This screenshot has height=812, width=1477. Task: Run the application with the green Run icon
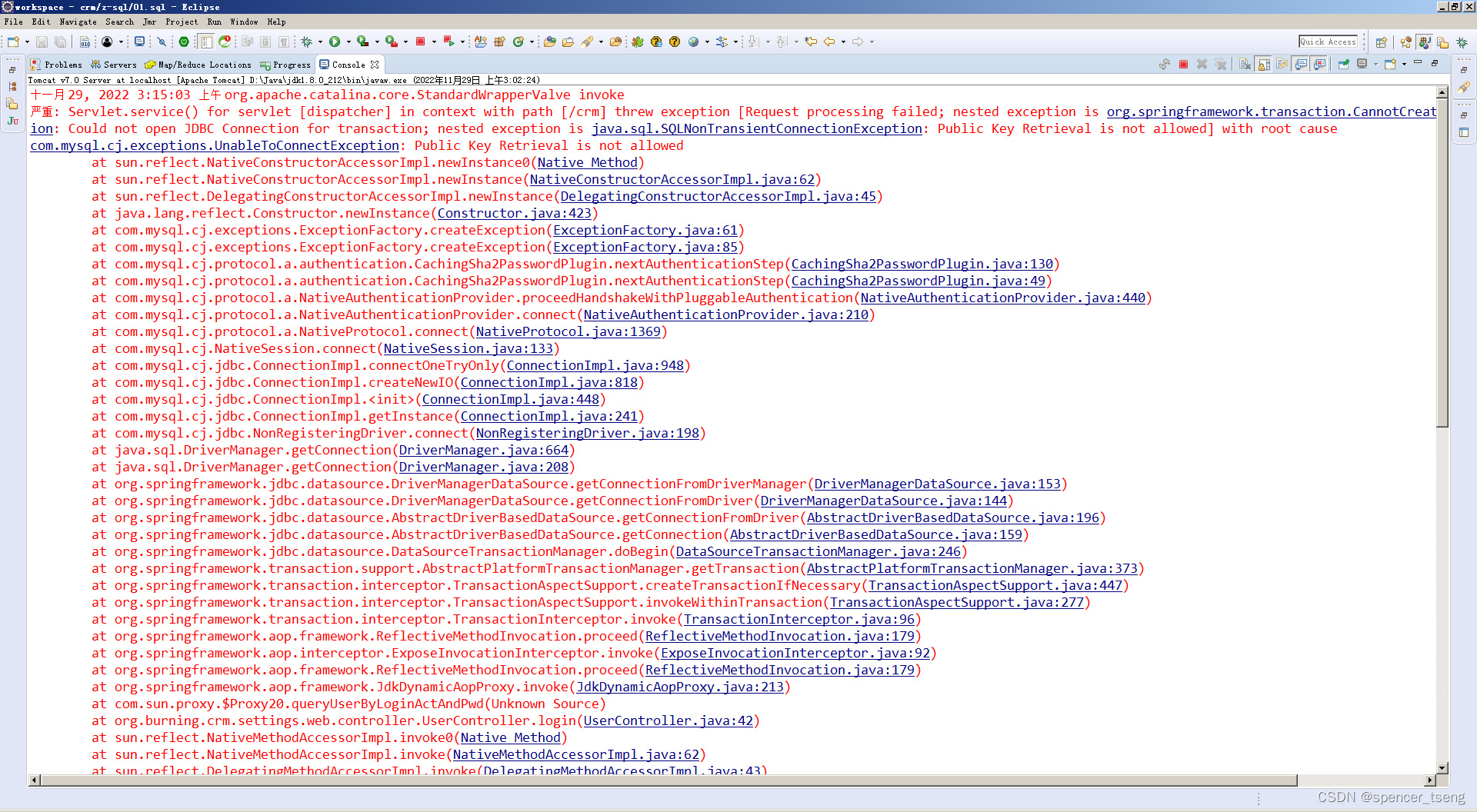click(x=335, y=42)
